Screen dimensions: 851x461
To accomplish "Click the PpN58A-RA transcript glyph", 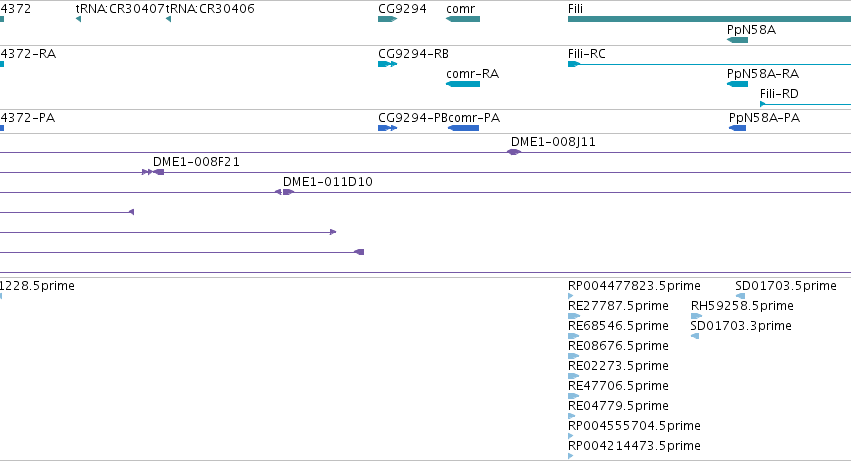I will (x=738, y=84).
